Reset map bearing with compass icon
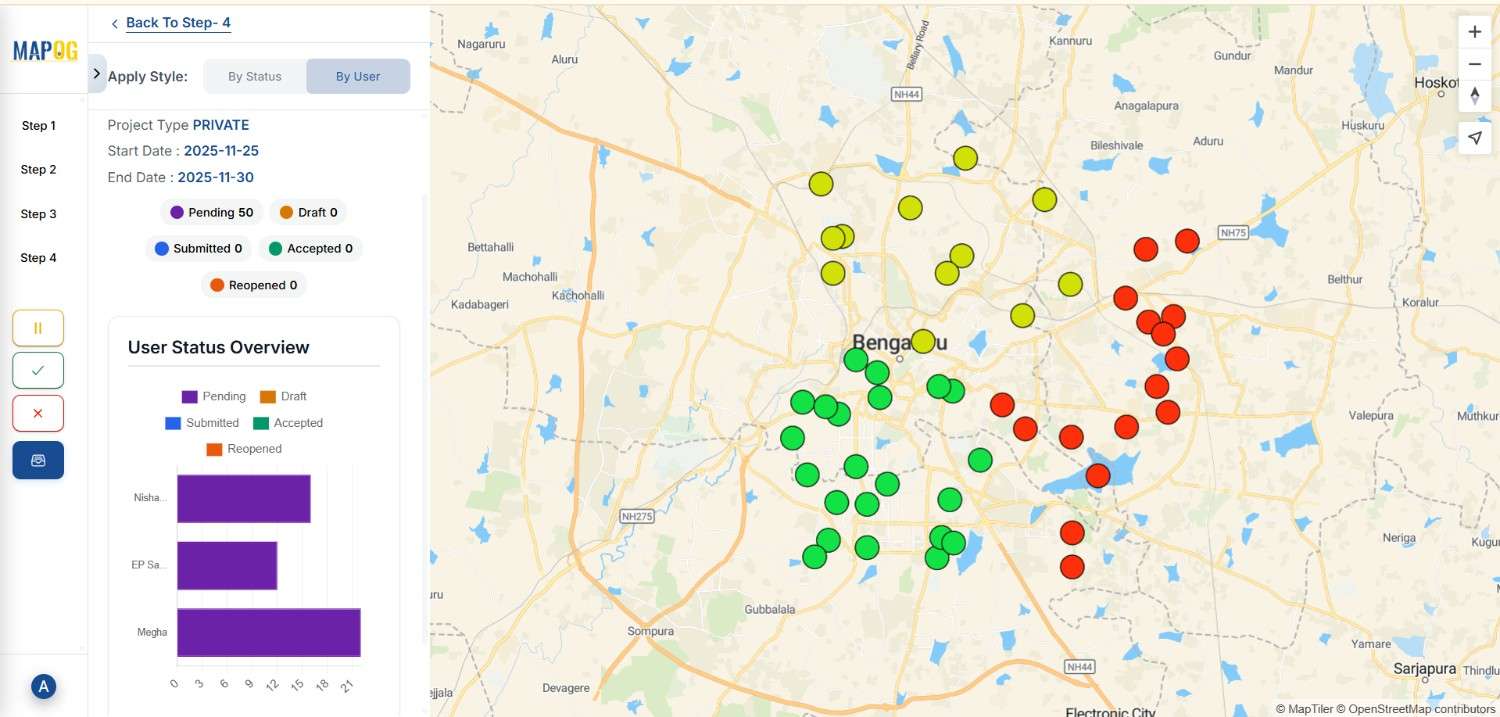 tap(1474, 97)
